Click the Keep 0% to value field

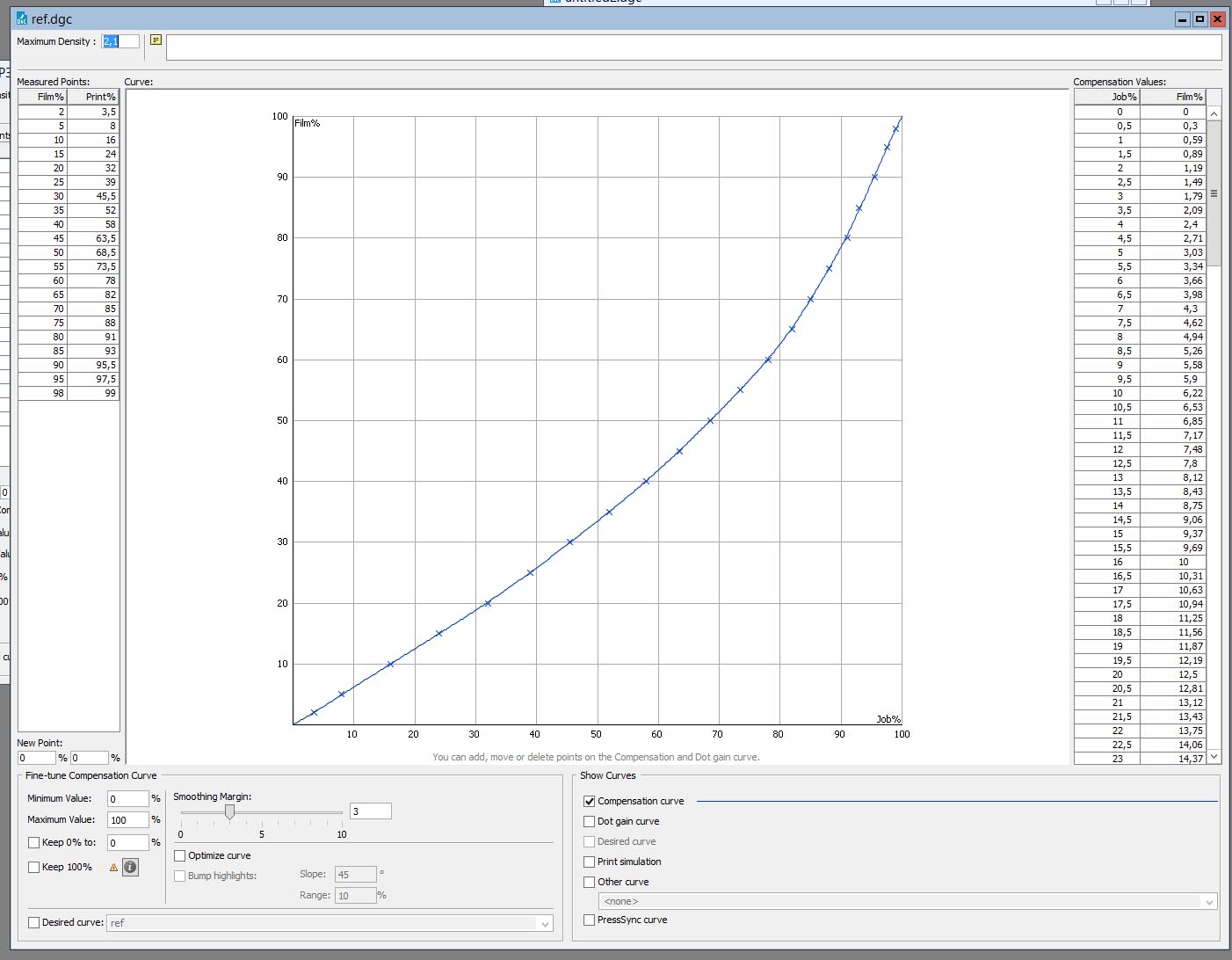[128, 842]
